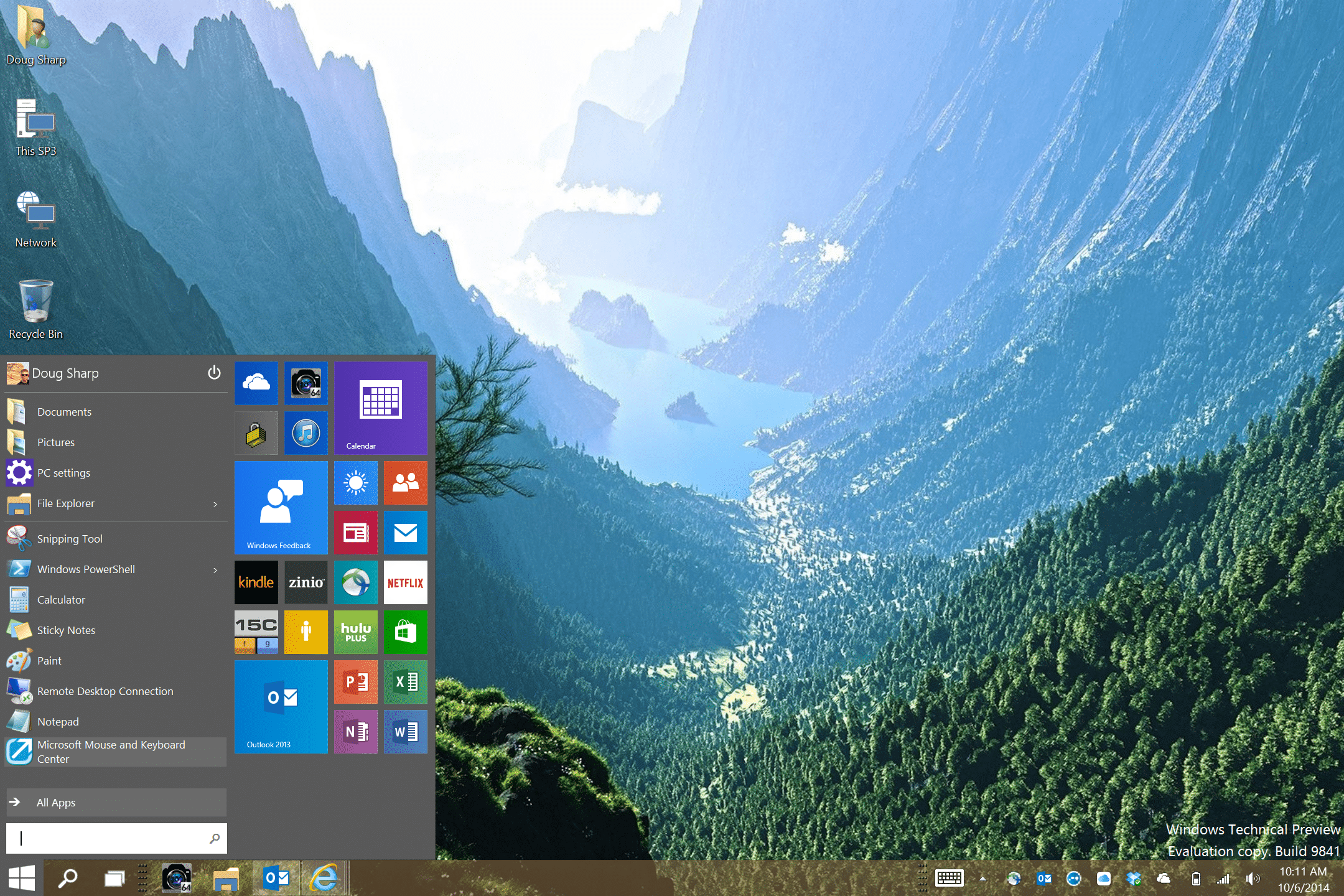
Task: Open taskbar Search magnifier
Action: pos(68,879)
